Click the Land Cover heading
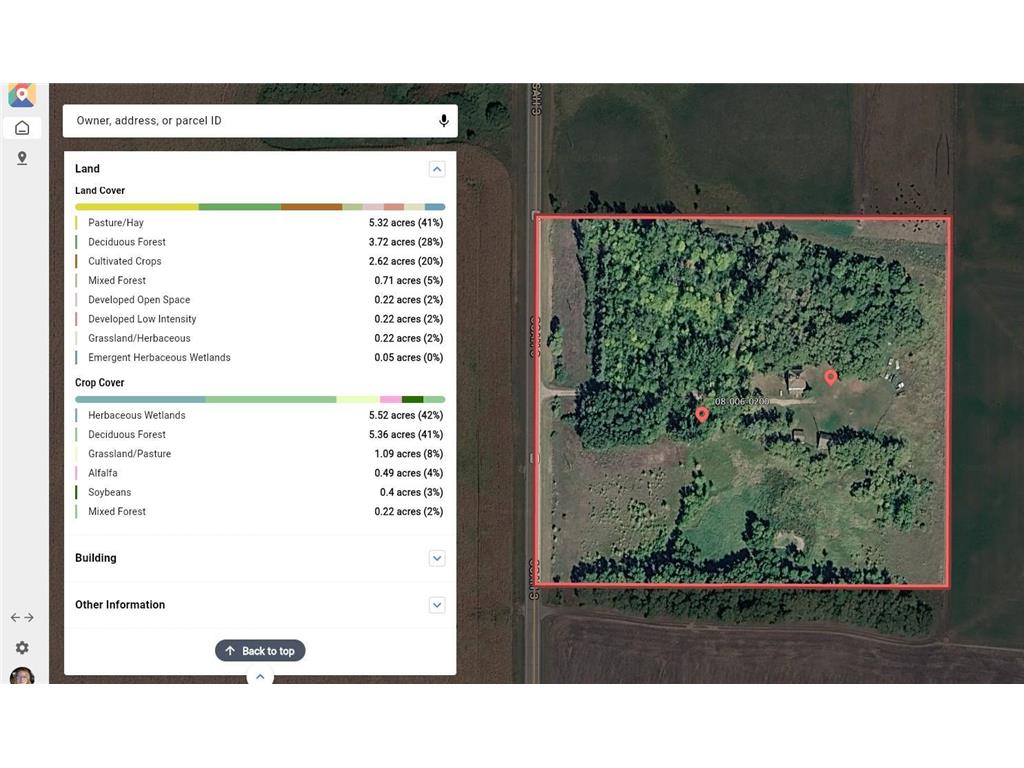The image size is (1024, 768). [100, 191]
